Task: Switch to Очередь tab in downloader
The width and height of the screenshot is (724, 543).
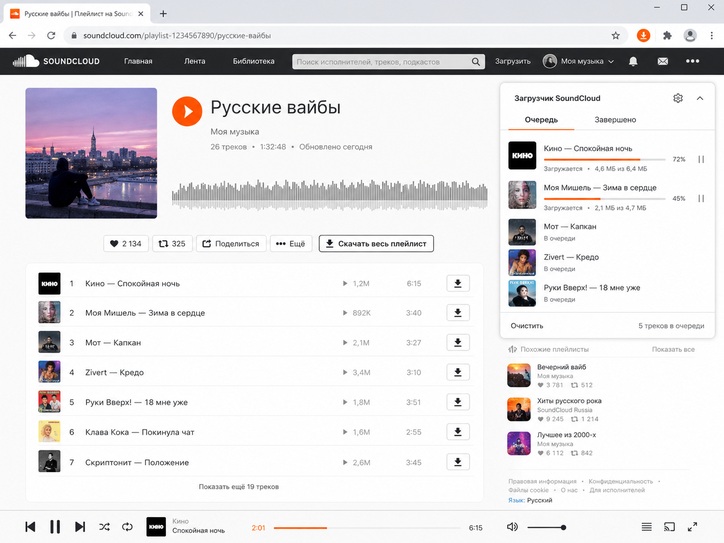Action: [541, 120]
